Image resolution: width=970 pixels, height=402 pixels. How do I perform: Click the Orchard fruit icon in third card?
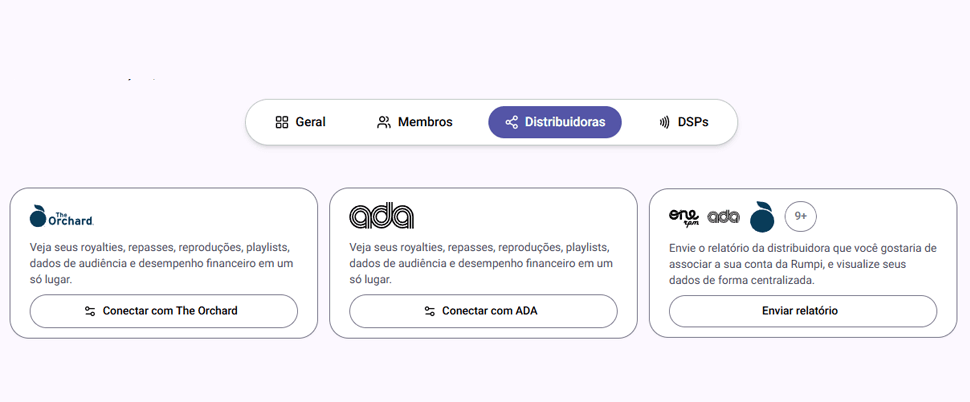(762, 215)
